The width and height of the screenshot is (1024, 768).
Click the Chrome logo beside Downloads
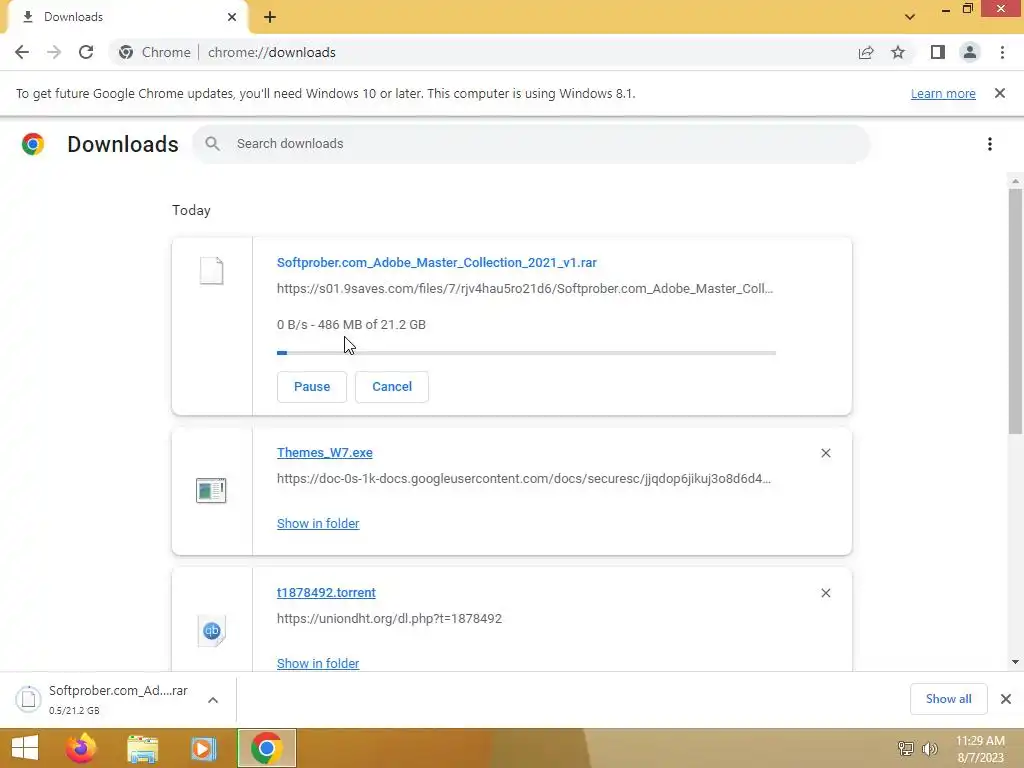pyautogui.click(x=33, y=144)
